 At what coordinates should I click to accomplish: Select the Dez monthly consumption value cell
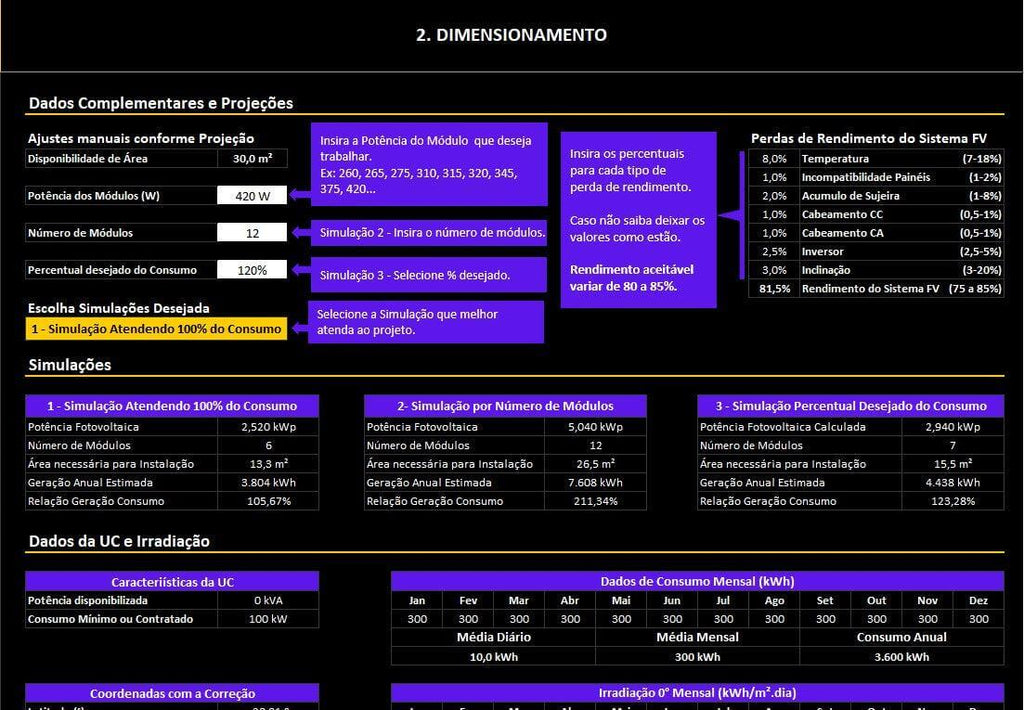pos(978,619)
